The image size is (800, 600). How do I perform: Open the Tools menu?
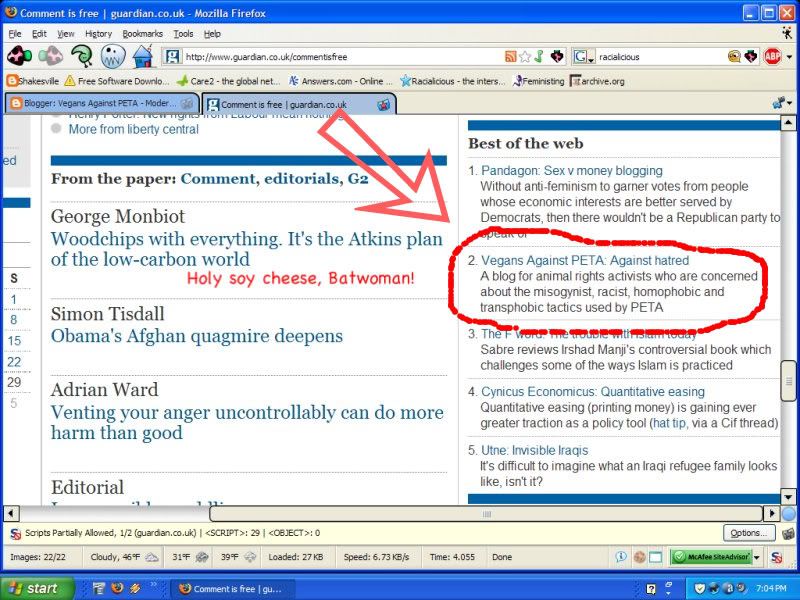click(183, 34)
